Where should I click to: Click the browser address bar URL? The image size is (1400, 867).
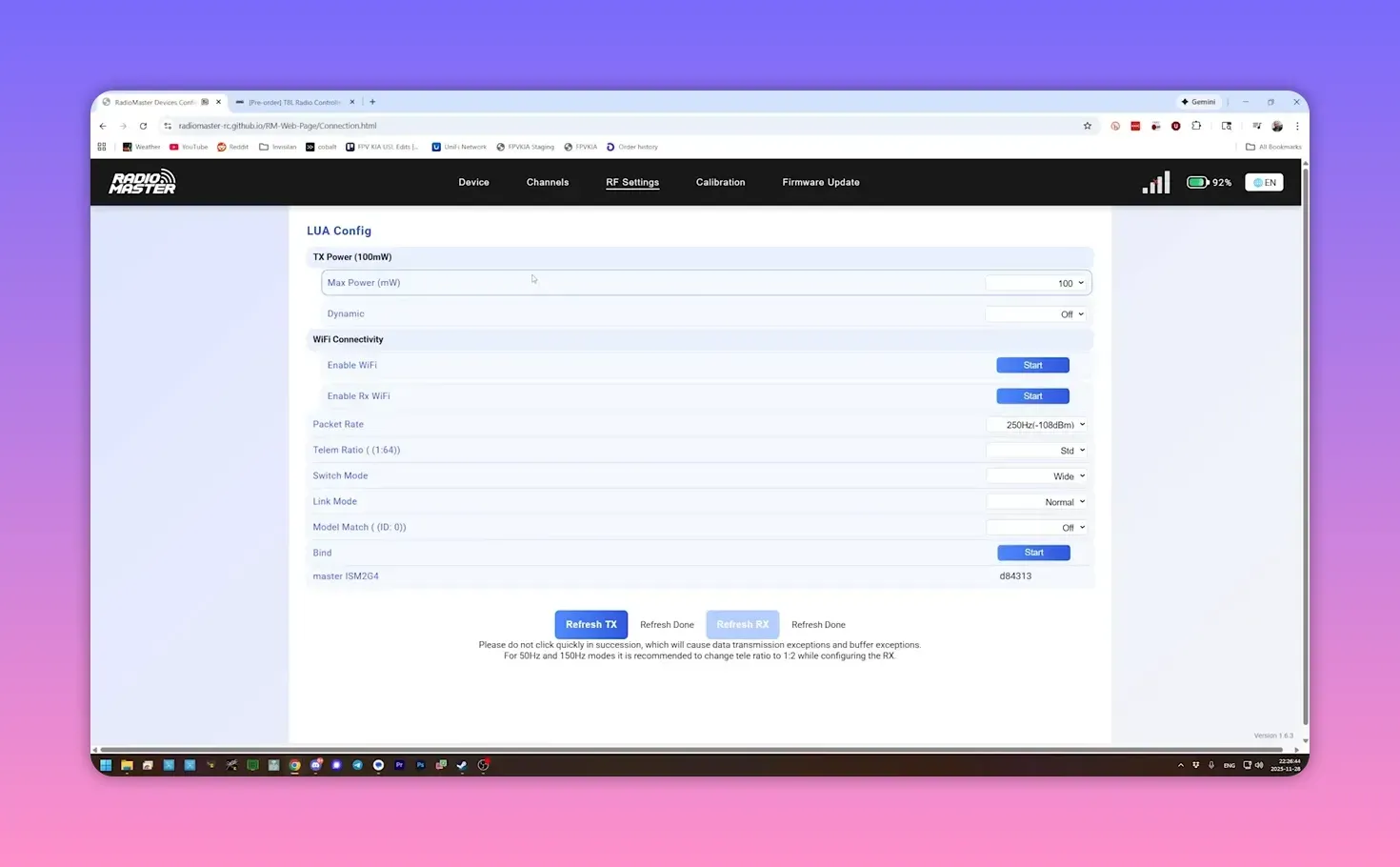click(279, 125)
